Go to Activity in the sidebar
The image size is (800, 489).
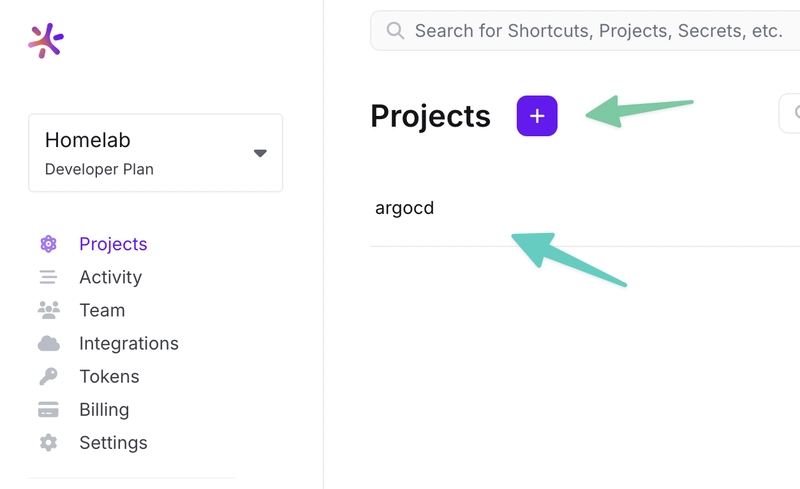coord(111,277)
